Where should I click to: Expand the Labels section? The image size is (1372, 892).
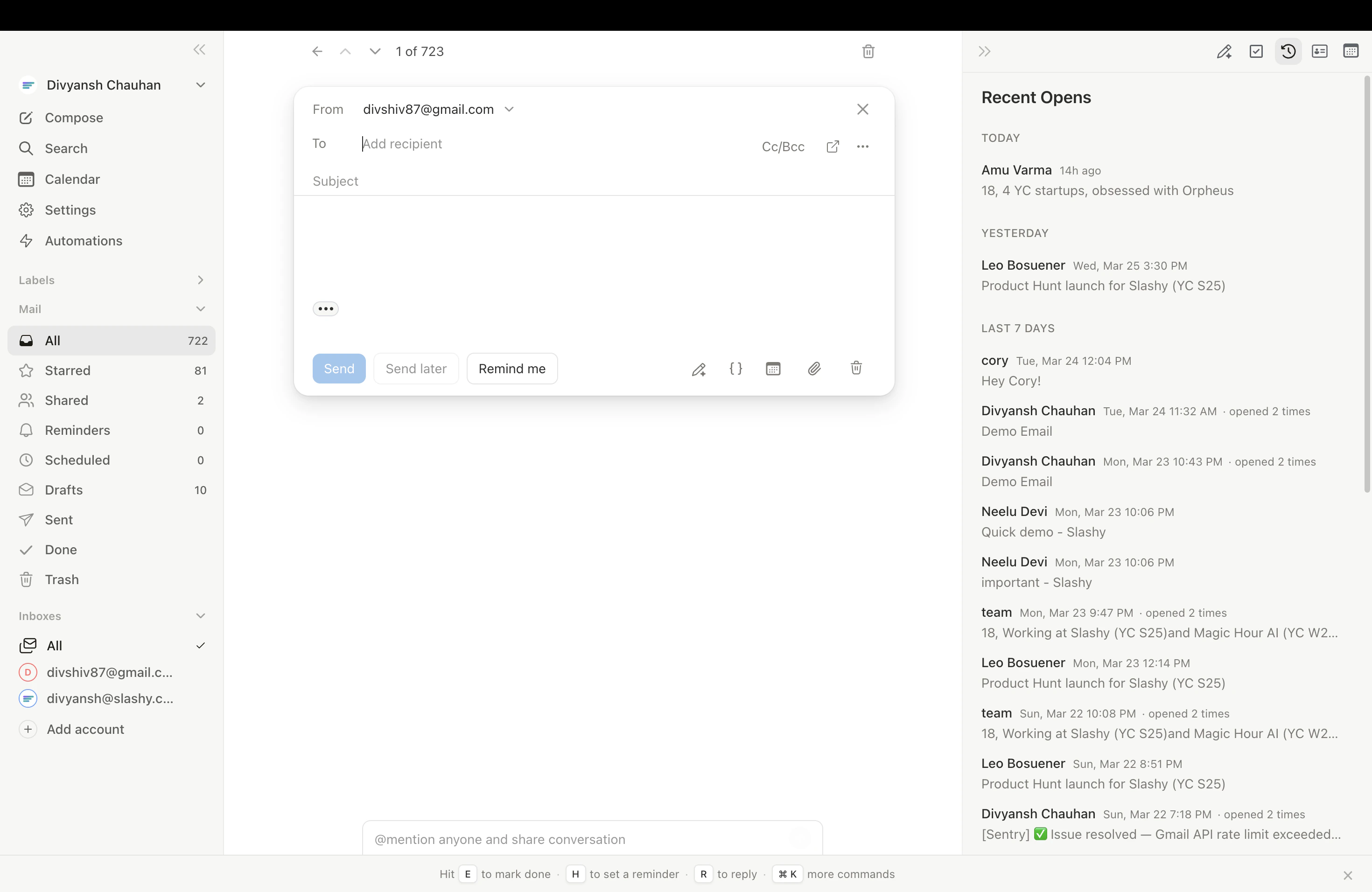pos(201,280)
